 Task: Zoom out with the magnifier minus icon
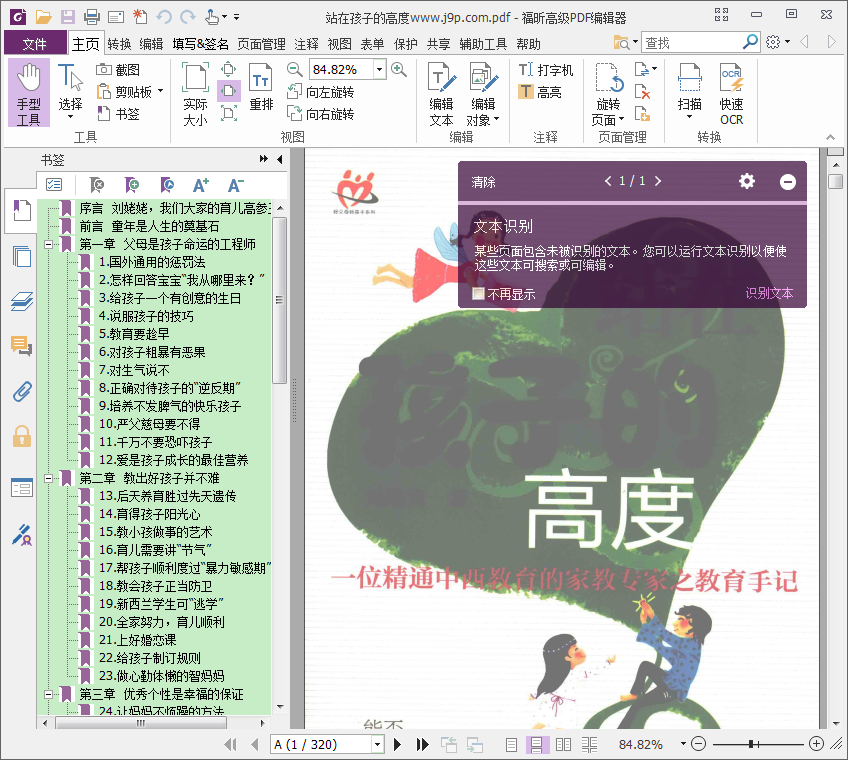pos(294,69)
